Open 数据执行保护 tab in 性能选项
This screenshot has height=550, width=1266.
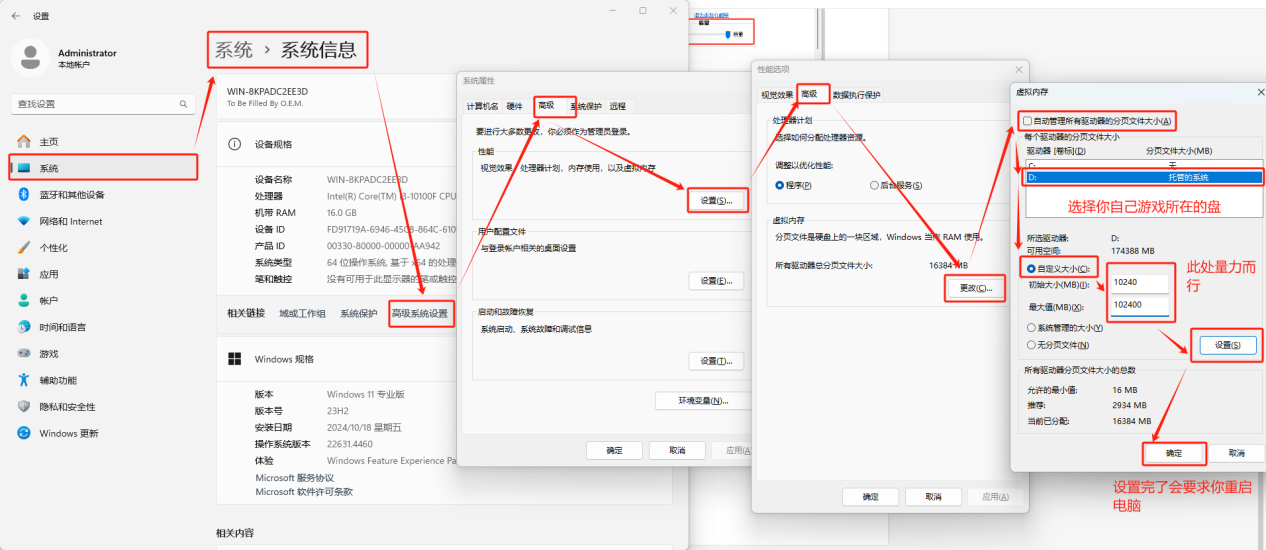[856, 95]
